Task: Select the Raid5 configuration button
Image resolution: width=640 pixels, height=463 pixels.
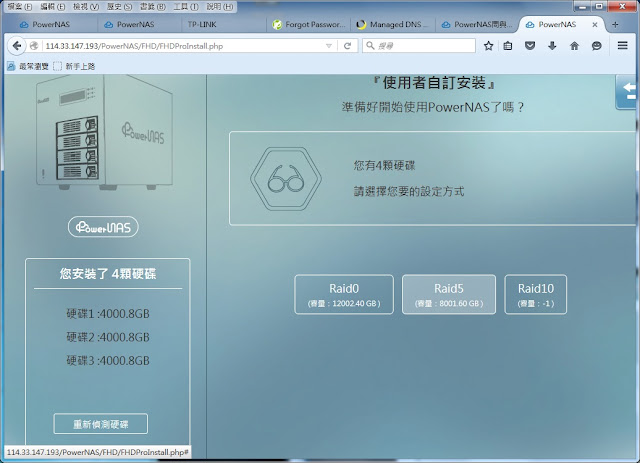Action: (449, 294)
